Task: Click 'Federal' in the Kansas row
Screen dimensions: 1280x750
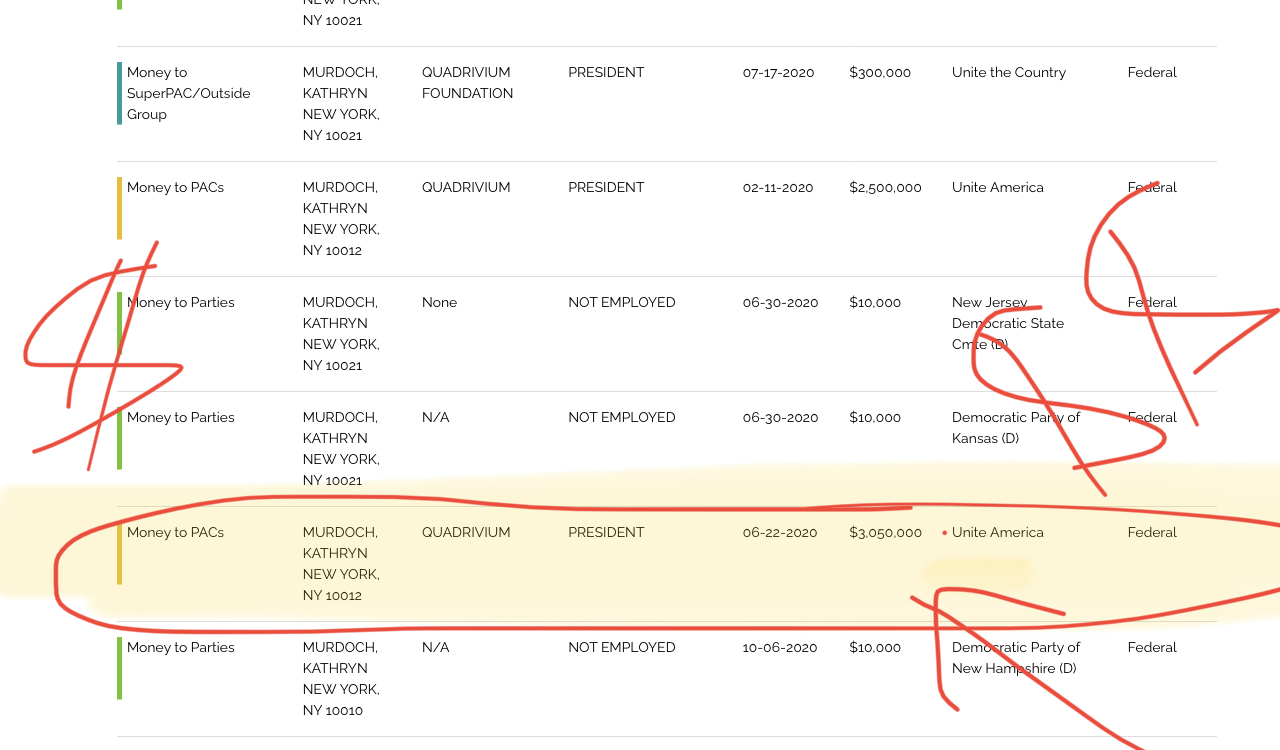Action: 1152,417
